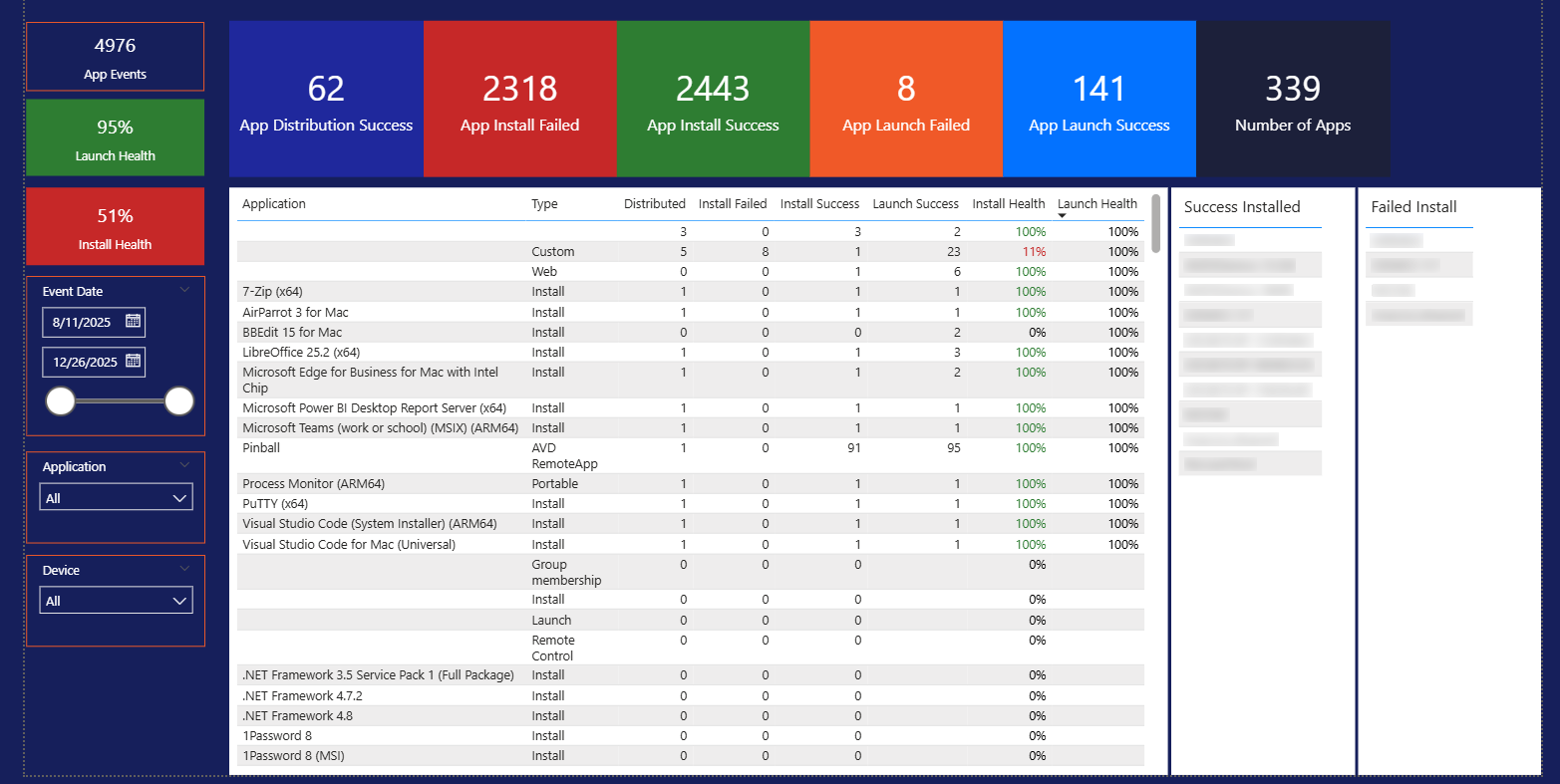The width and height of the screenshot is (1560, 784).
Task: Click the Launch Health sort arrow
Action: pos(1062,216)
